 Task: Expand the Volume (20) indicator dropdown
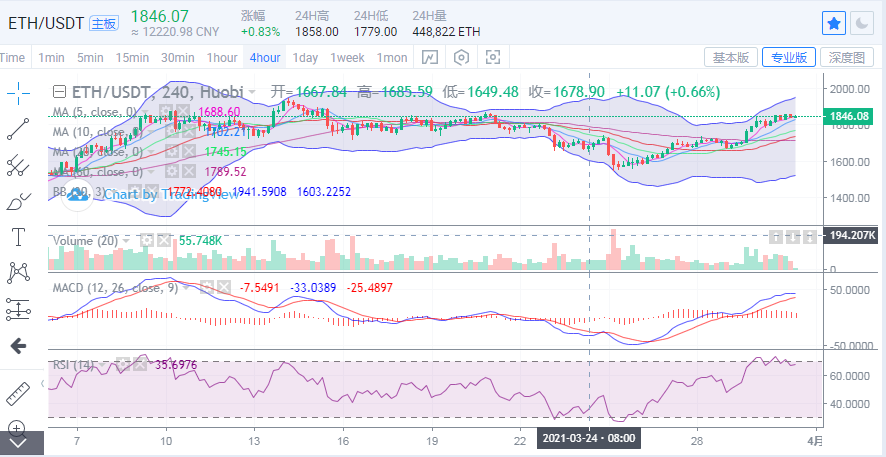[126, 241]
